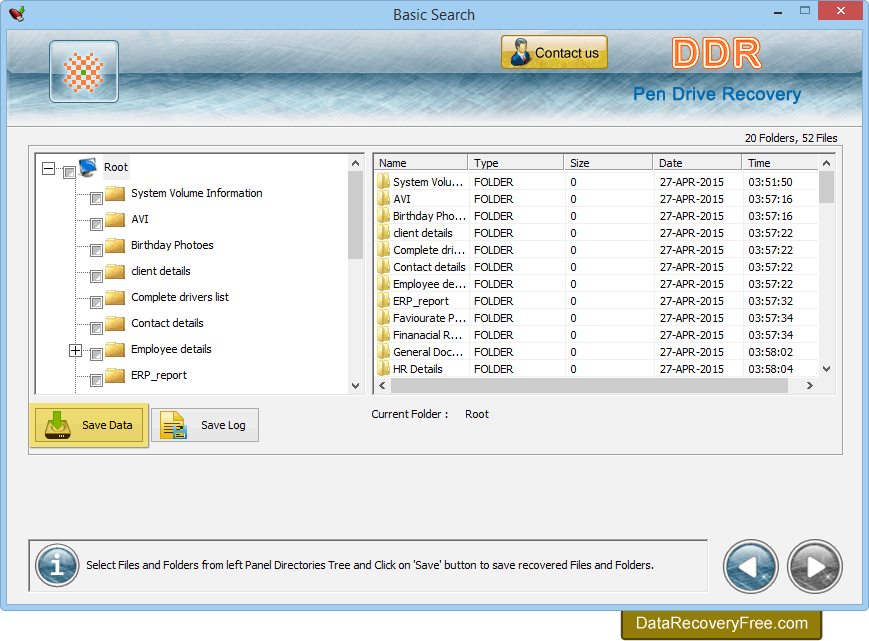
Task: Click the AVI folder icon in tree
Action: (x=115, y=219)
